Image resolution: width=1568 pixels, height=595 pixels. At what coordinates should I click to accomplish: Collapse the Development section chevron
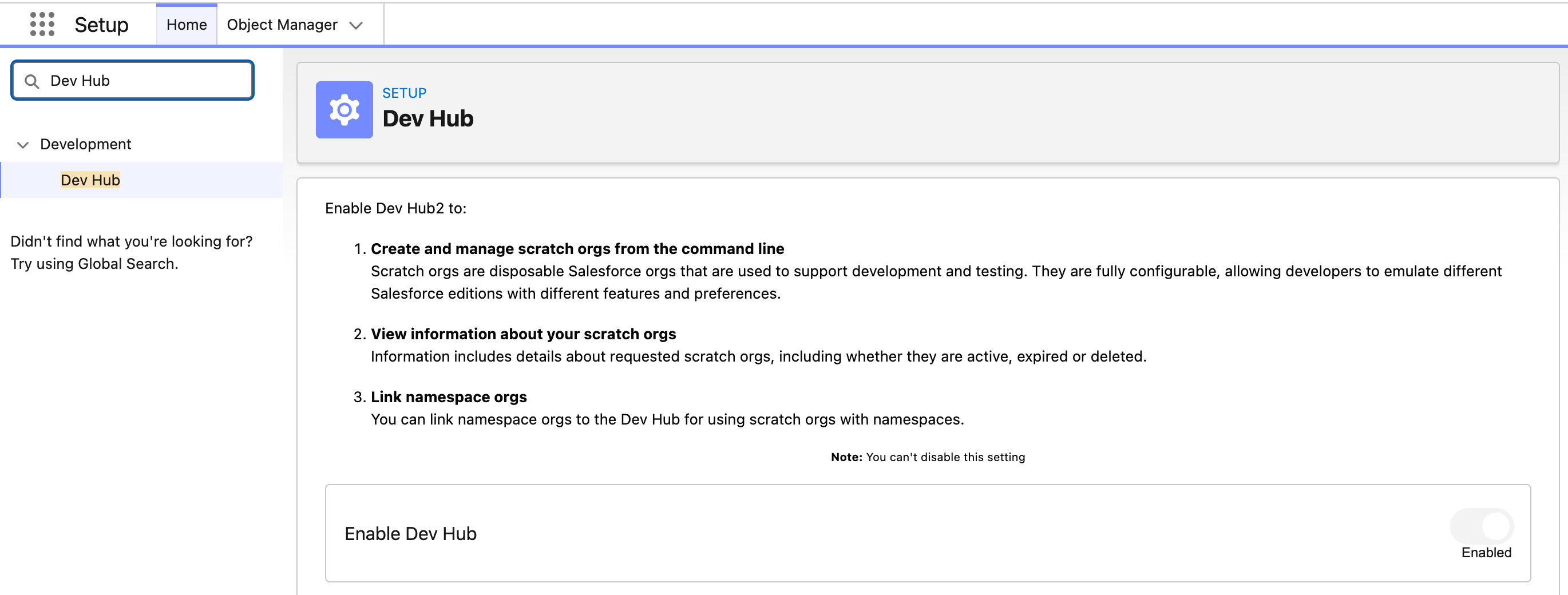point(22,145)
